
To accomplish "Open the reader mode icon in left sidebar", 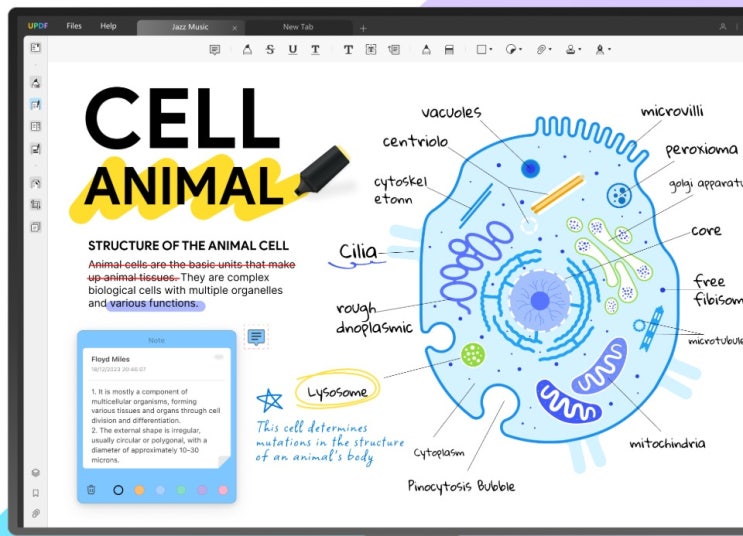I will tap(36, 47).
